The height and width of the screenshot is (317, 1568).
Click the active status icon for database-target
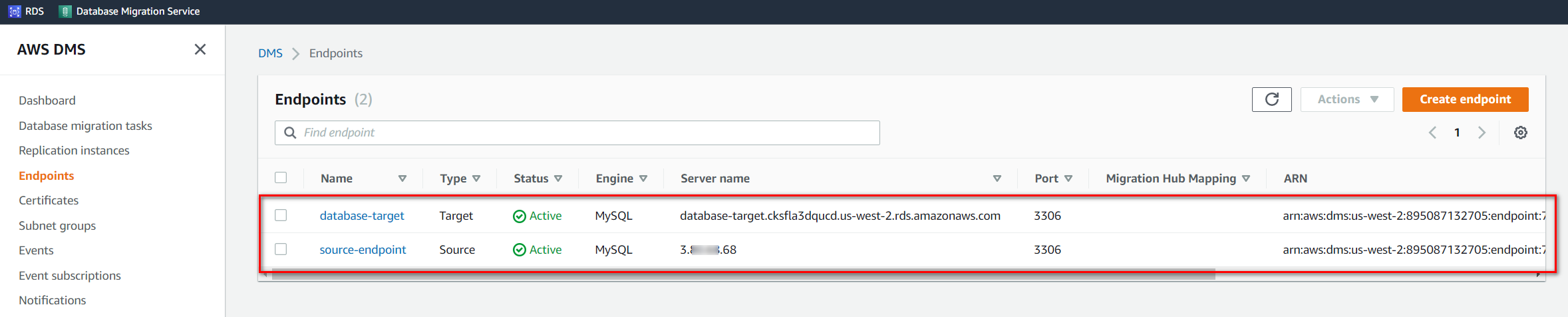[x=520, y=216]
